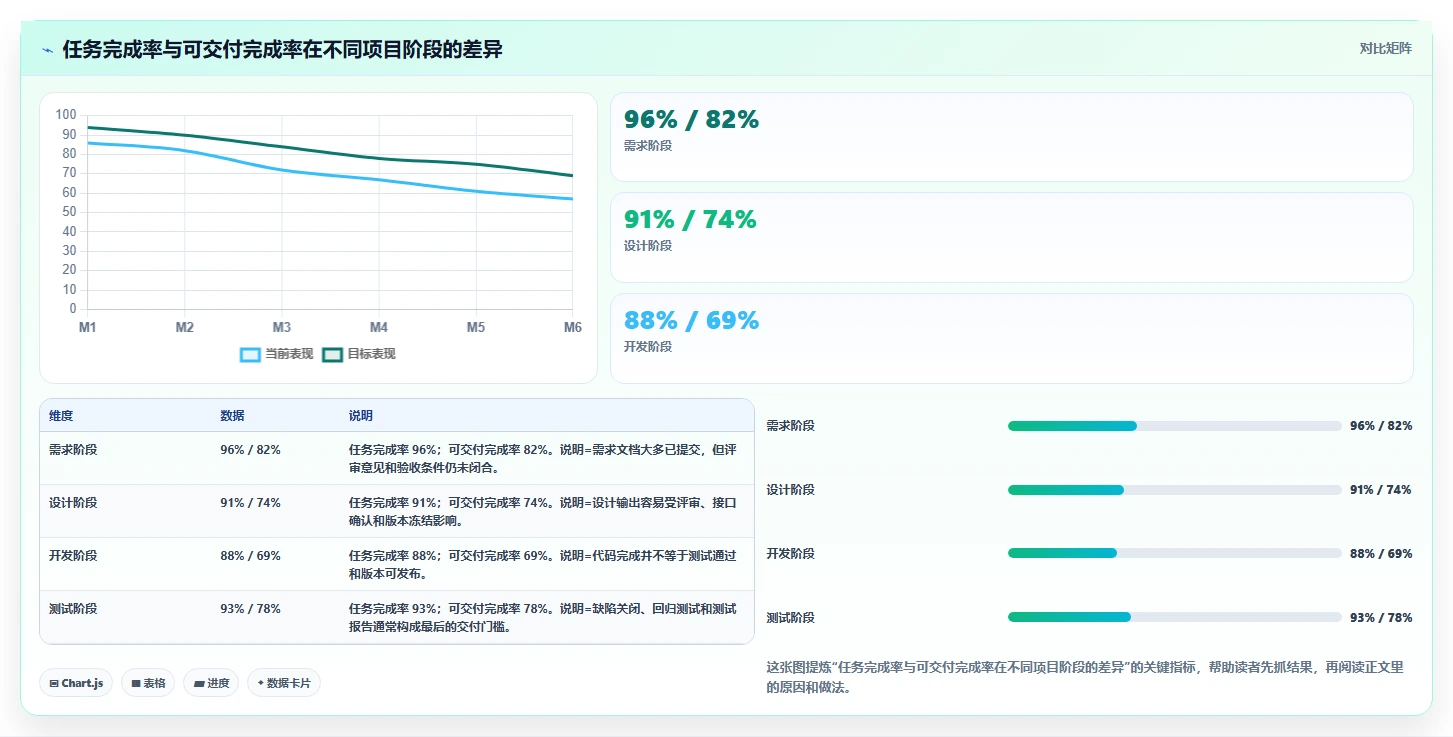1453x737 pixels.
Task: Click the 数据卡片 tag chip
Action: click(x=284, y=683)
